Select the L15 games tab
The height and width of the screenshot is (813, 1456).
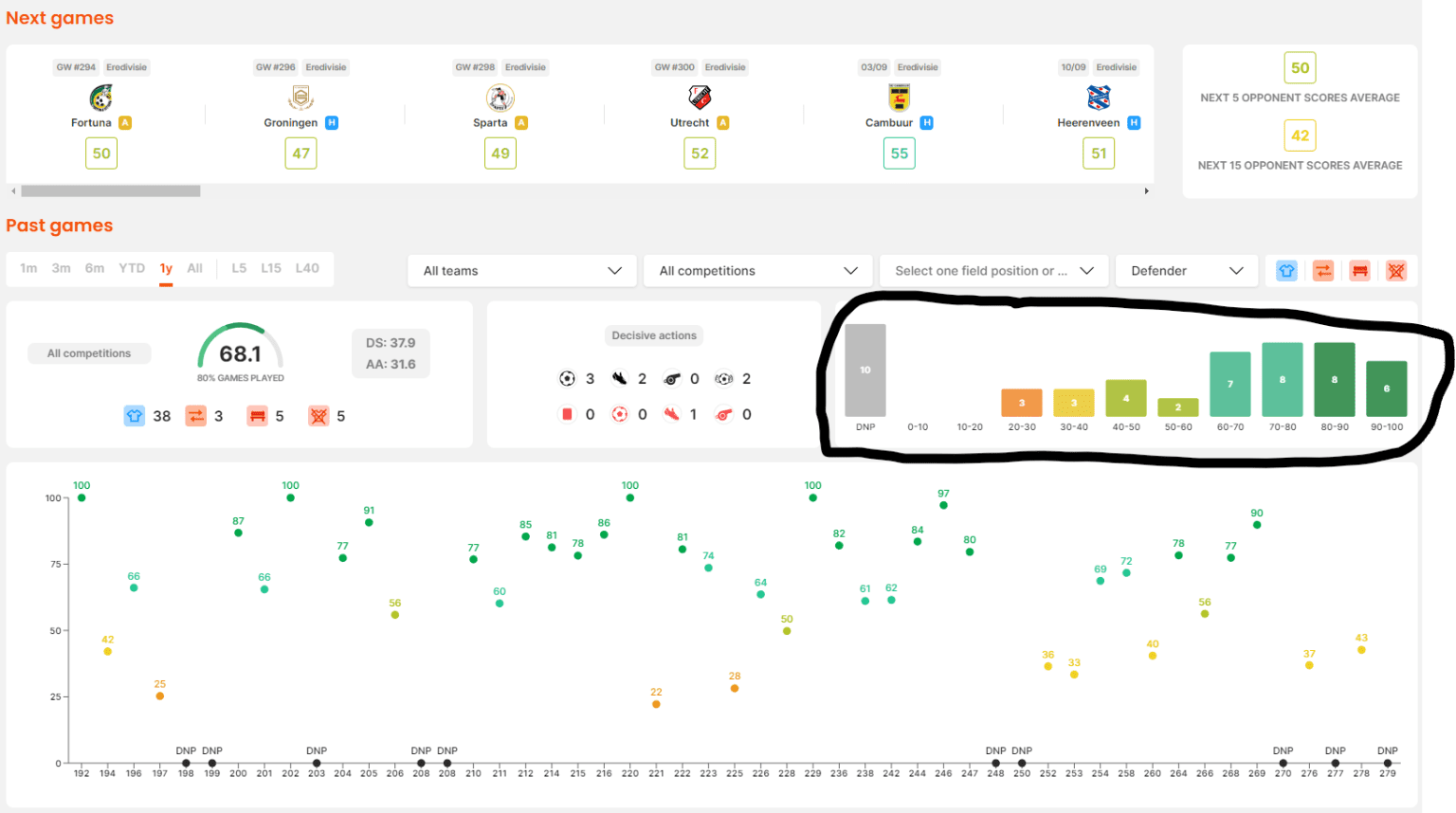click(x=271, y=268)
